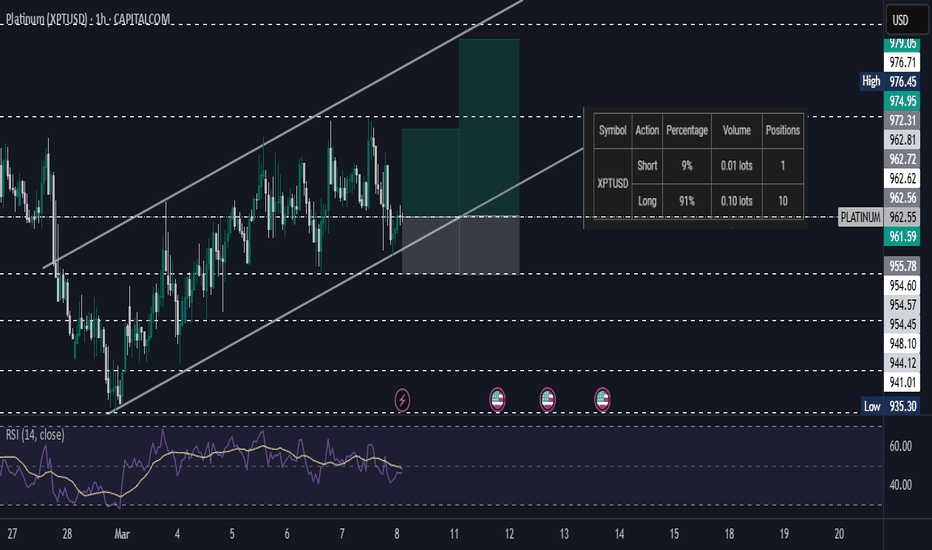Viewport: 932px width, 550px height.
Task: Click the 15 date on the time axis
Action: point(674,534)
